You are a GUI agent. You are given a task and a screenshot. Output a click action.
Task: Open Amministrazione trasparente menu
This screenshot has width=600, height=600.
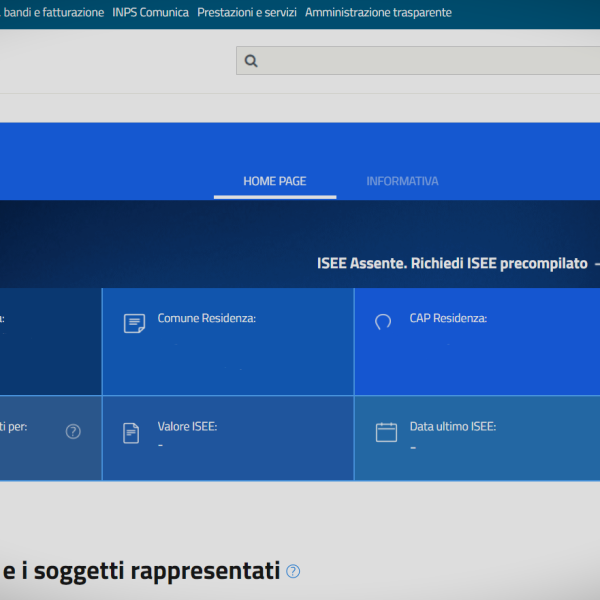(x=378, y=13)
